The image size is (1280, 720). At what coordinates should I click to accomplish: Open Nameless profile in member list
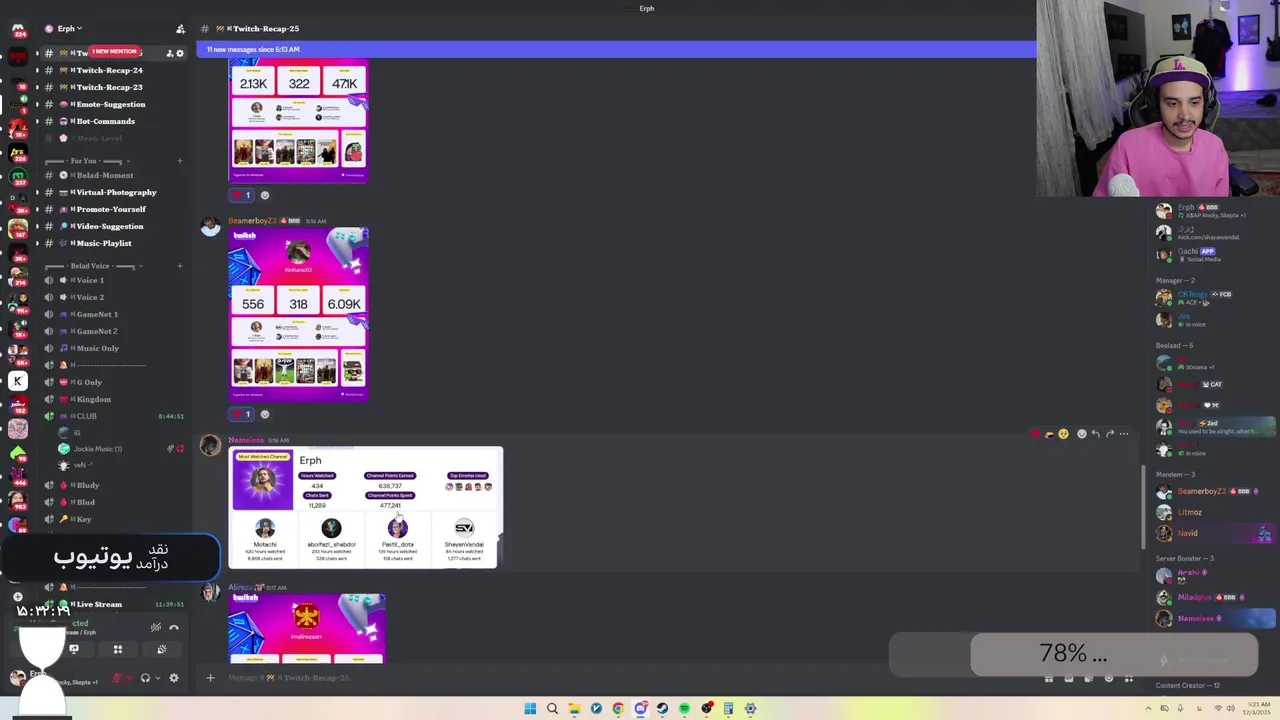(1215, 618)
